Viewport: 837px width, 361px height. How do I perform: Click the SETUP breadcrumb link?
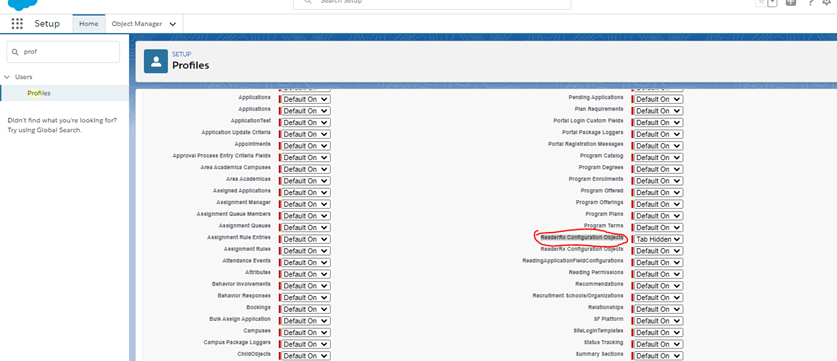tap(181, 54)
